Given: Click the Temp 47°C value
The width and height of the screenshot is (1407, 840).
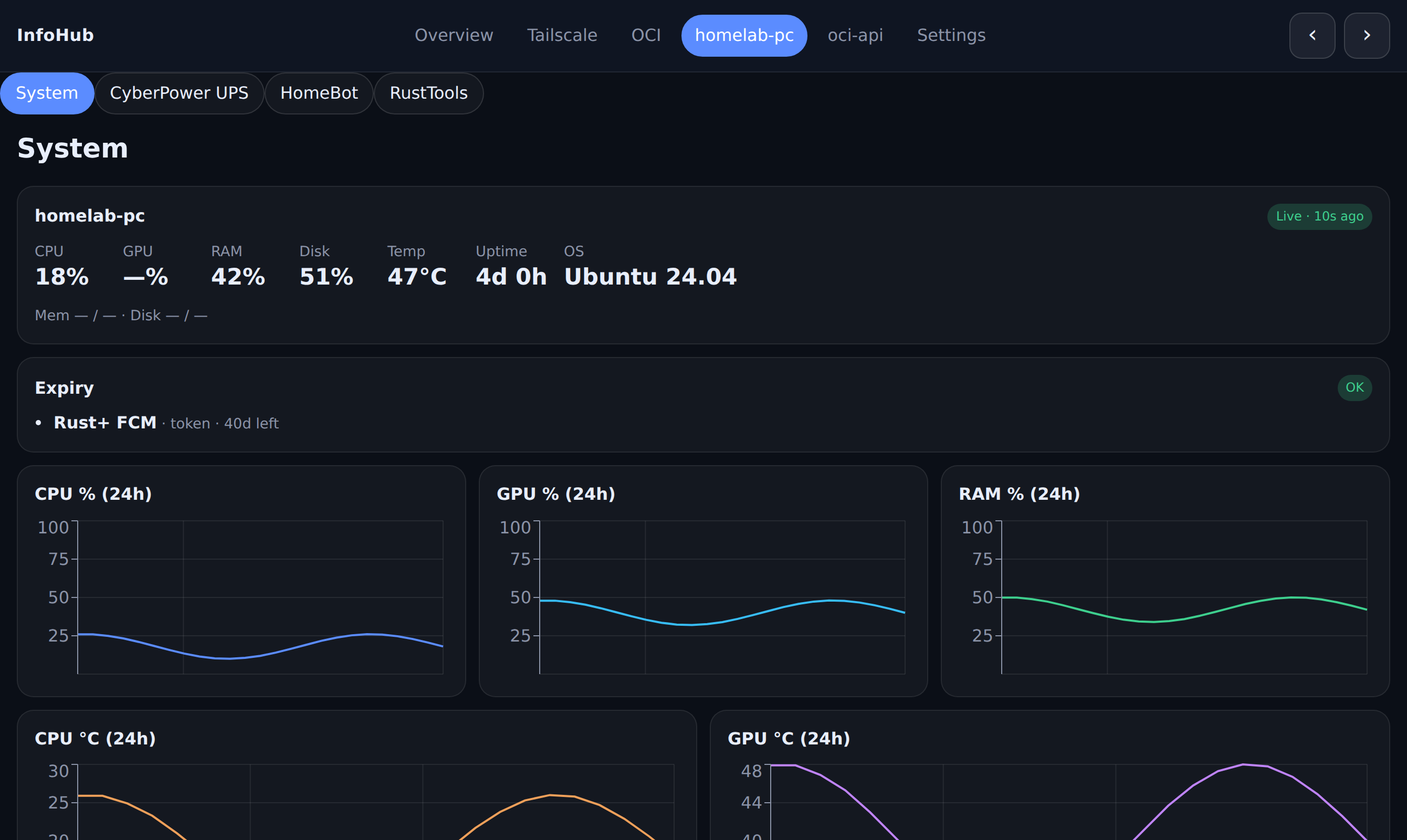Looking at the screenshot, I should point(417,277).
